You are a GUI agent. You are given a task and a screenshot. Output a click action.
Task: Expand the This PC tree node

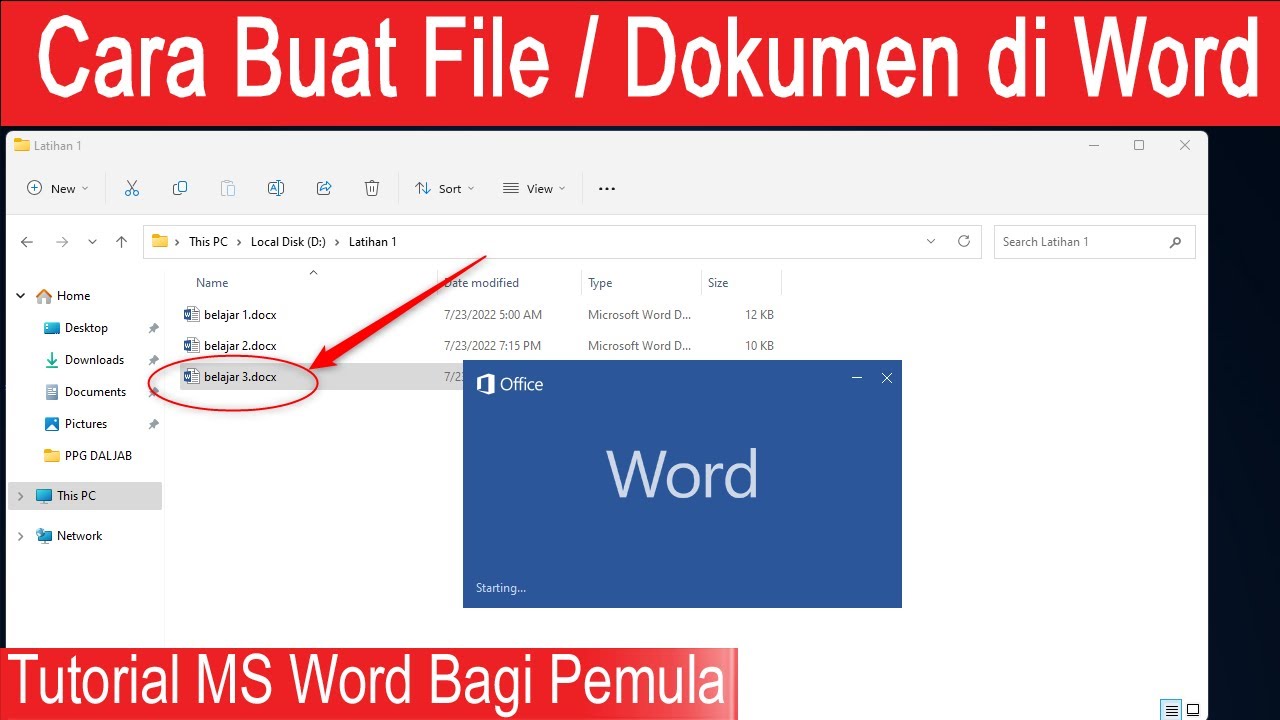pyautogui.click(x=20, y=496)
